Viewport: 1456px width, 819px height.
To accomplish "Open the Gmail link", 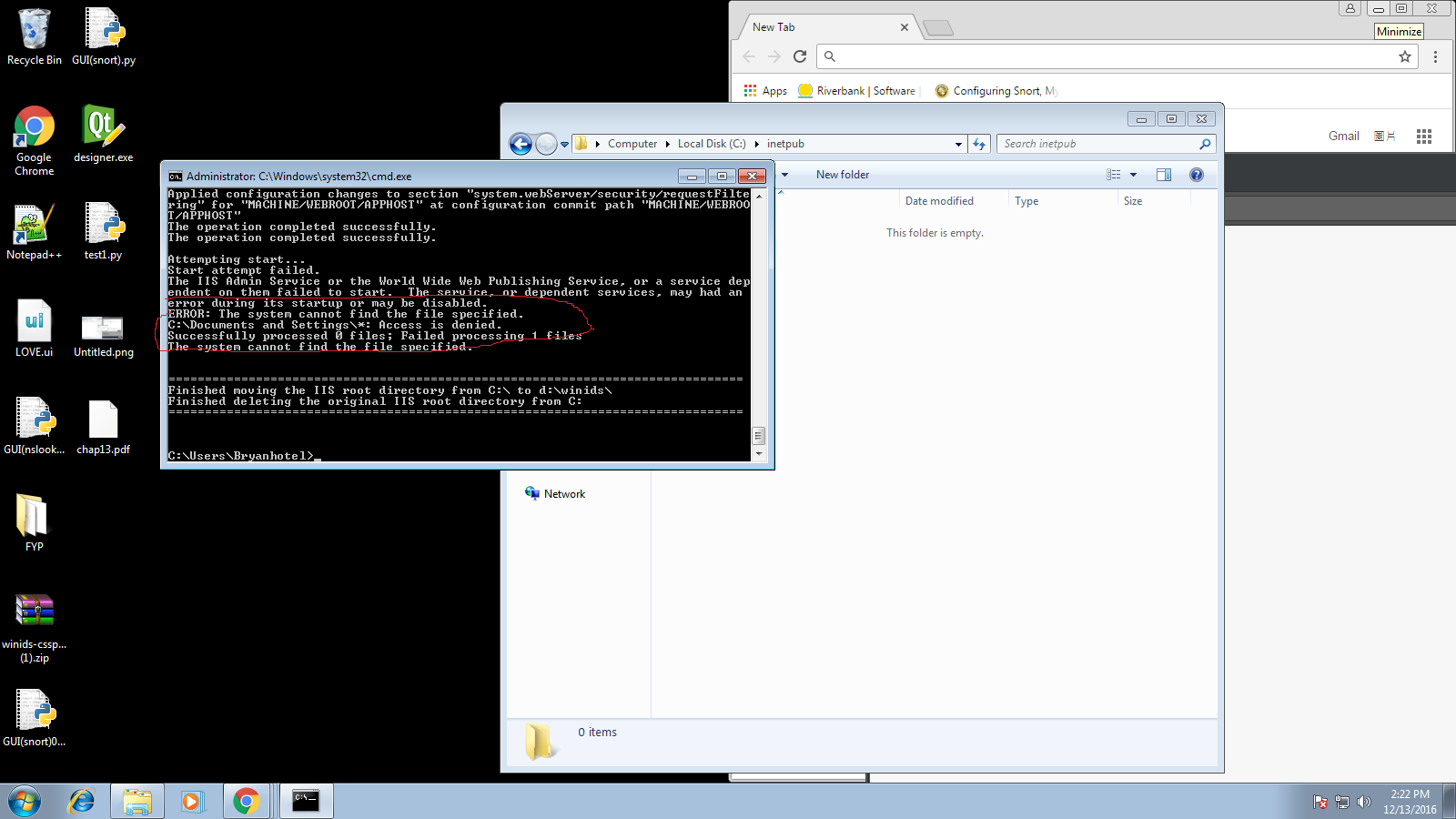I will [1343, 136].
